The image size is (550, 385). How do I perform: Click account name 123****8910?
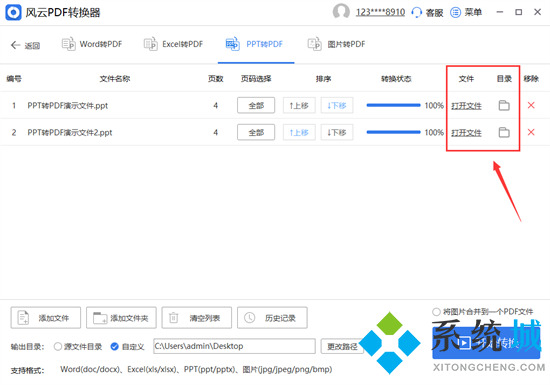[x=380, y=12]
